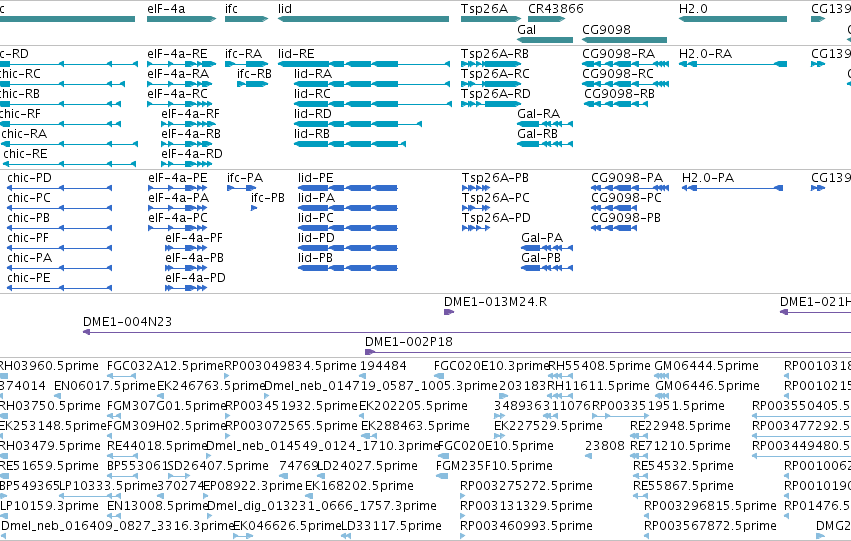Image resolution: width=851 pixels, height=541 pixels.
Task: Select transcript Tsp26A-RC
Action: click(491, 84)
